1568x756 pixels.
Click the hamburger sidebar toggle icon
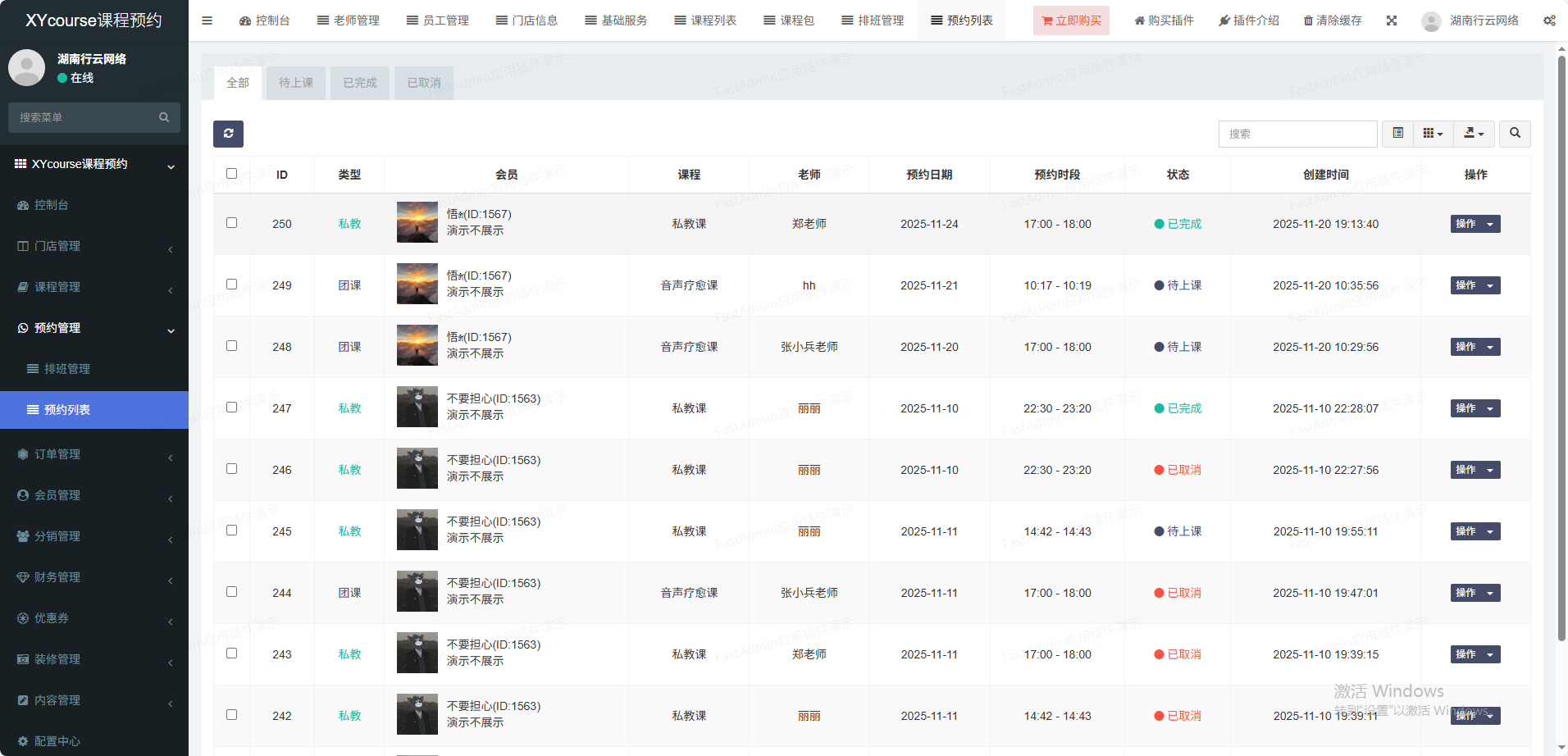coord(207,20)
